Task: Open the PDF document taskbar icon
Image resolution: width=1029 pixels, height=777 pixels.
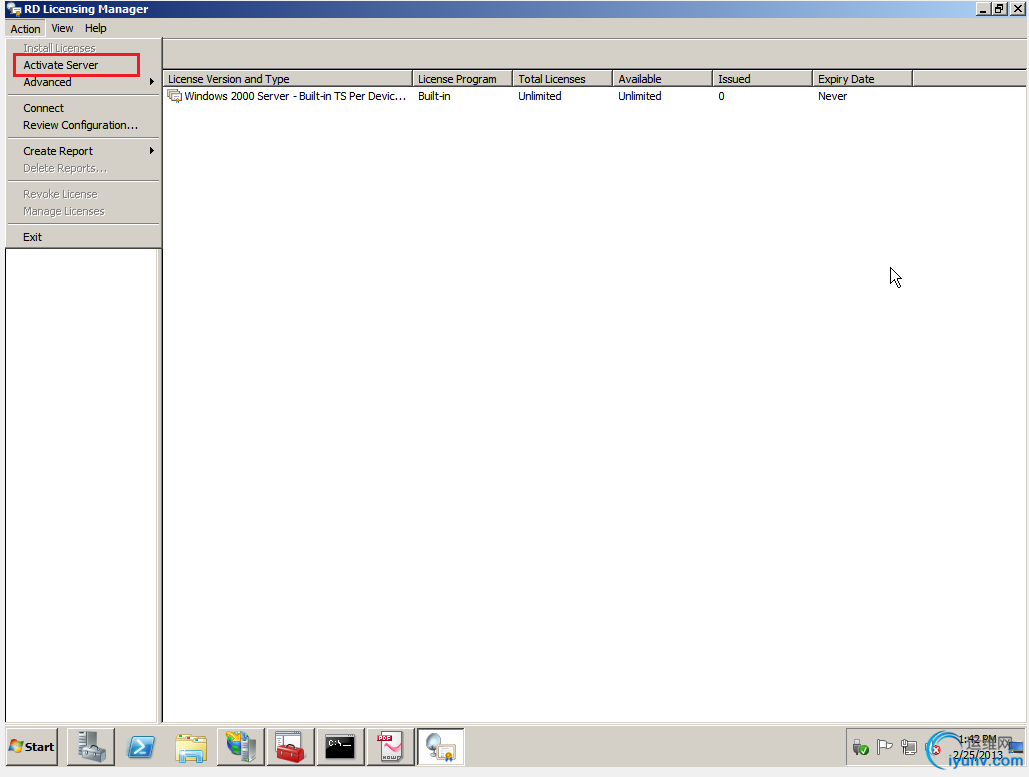Action: (390, 747)
